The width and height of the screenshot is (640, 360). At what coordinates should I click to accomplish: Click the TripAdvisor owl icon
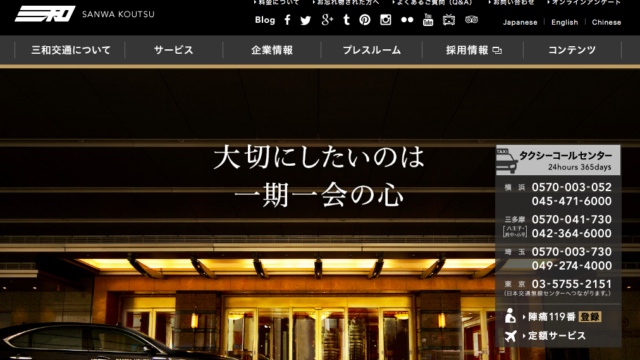[471, 20]
